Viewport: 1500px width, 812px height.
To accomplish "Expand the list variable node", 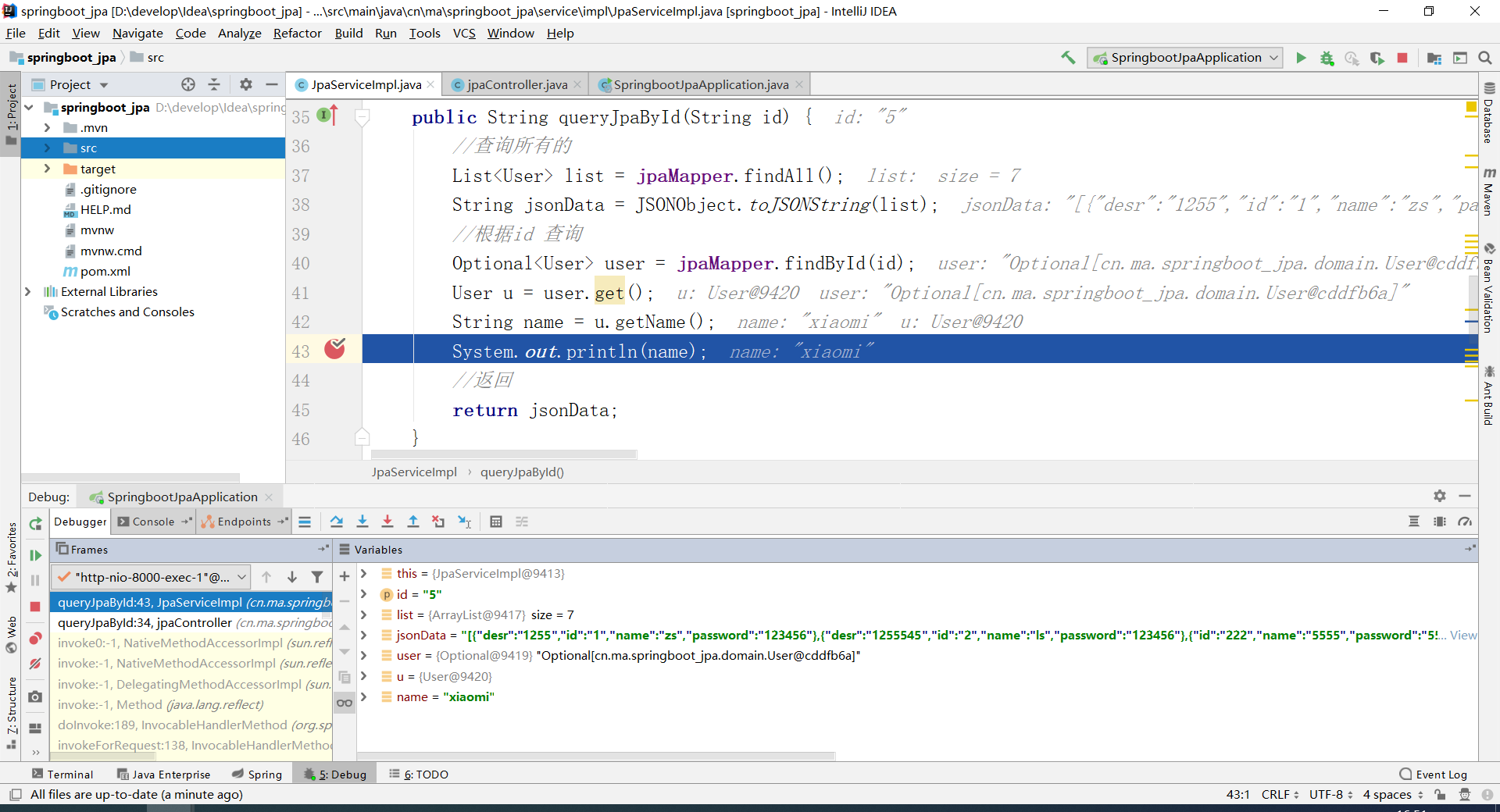I will coord(363,614).
